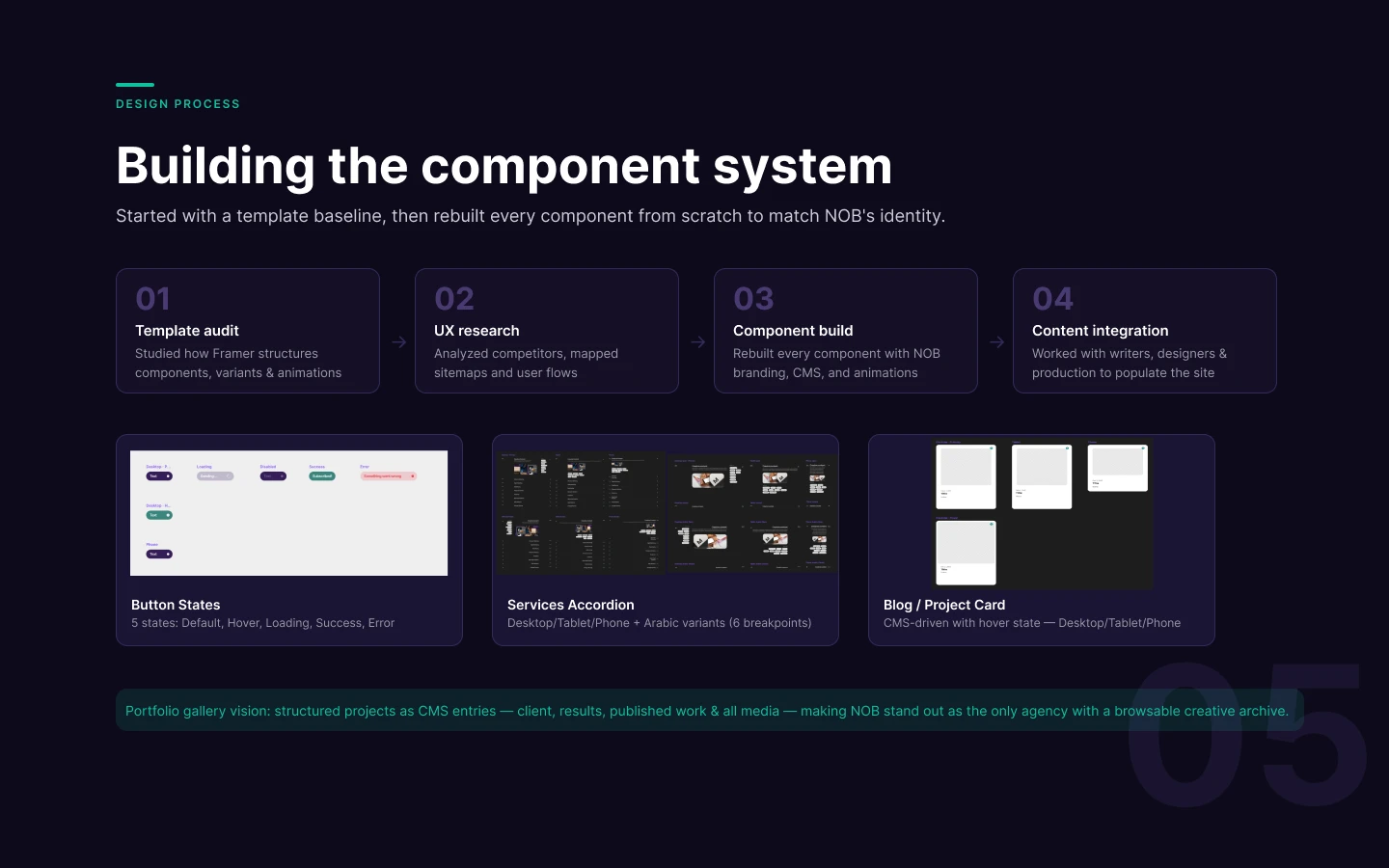
Task: Open the Blog / Project Card preview image
Action: tap(1042, 514)
